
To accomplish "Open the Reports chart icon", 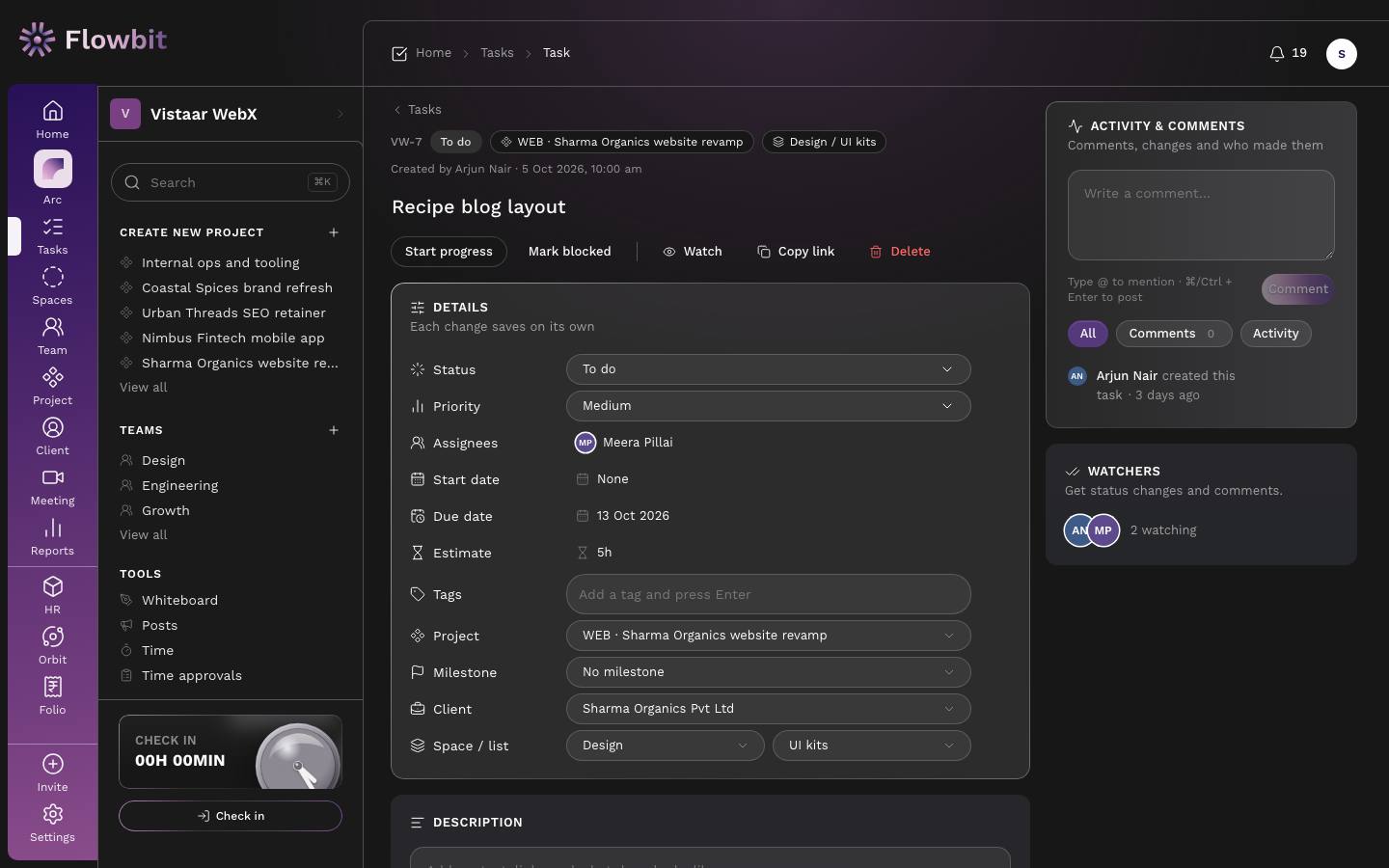I will pyautogui.click(x=52, y=529).
